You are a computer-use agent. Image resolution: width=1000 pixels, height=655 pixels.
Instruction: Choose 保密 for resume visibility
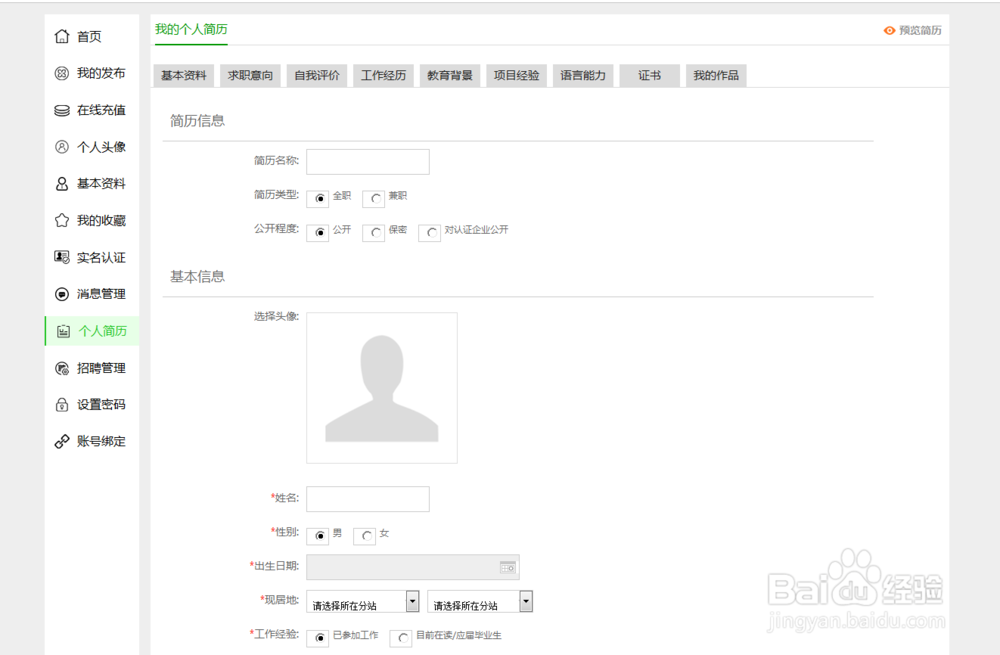(372, 231)
